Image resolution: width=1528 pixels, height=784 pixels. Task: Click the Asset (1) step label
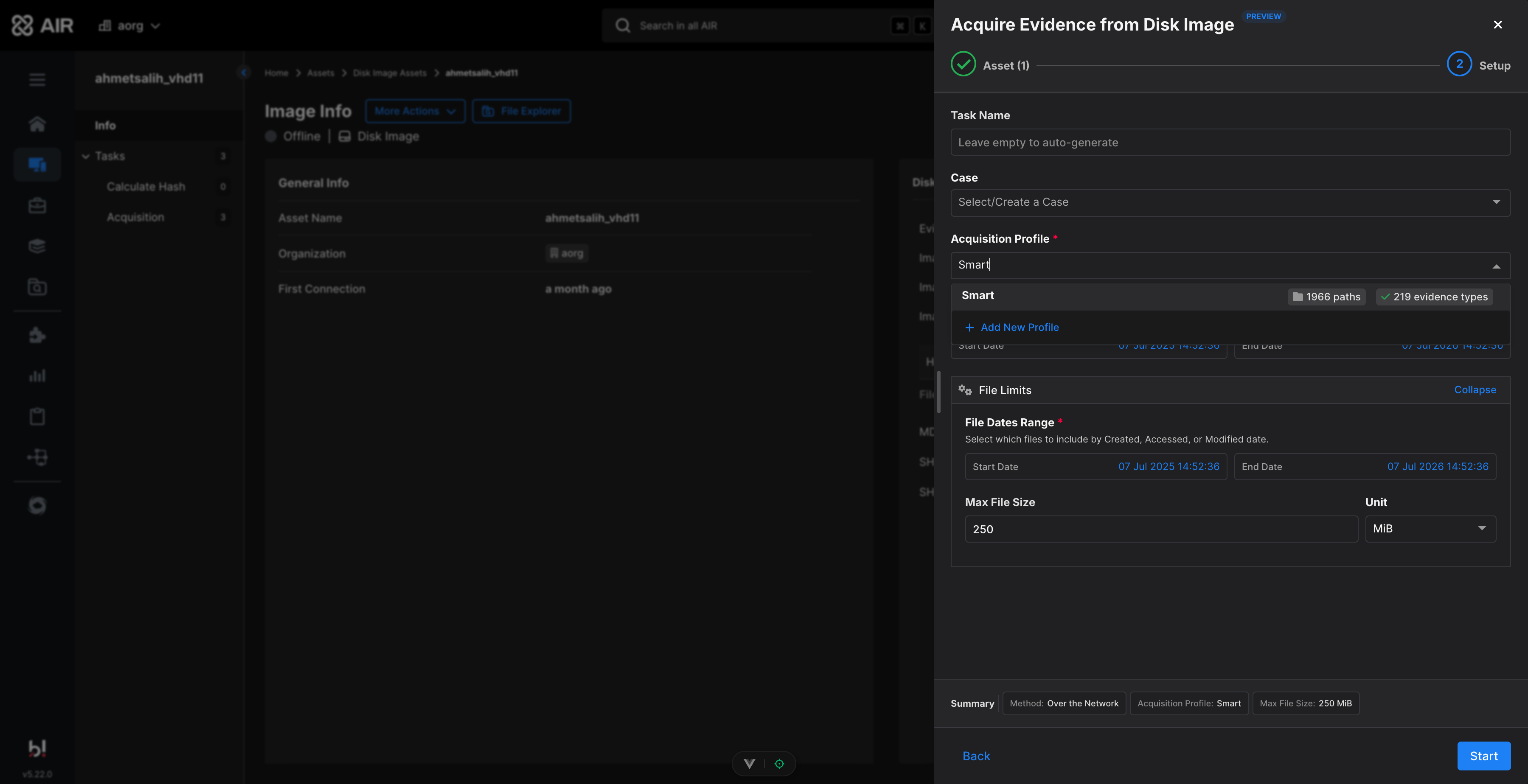click(1006, 65)
